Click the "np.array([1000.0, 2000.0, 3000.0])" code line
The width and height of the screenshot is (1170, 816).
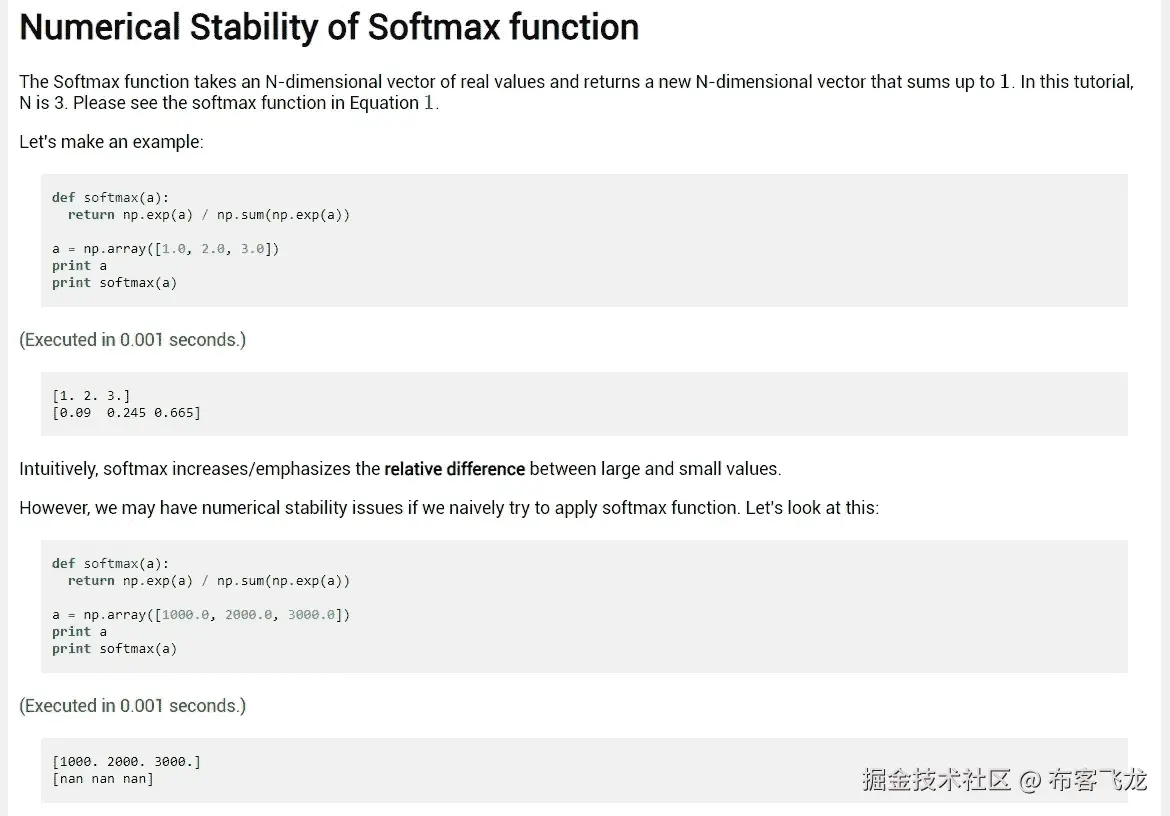(201, 614)
